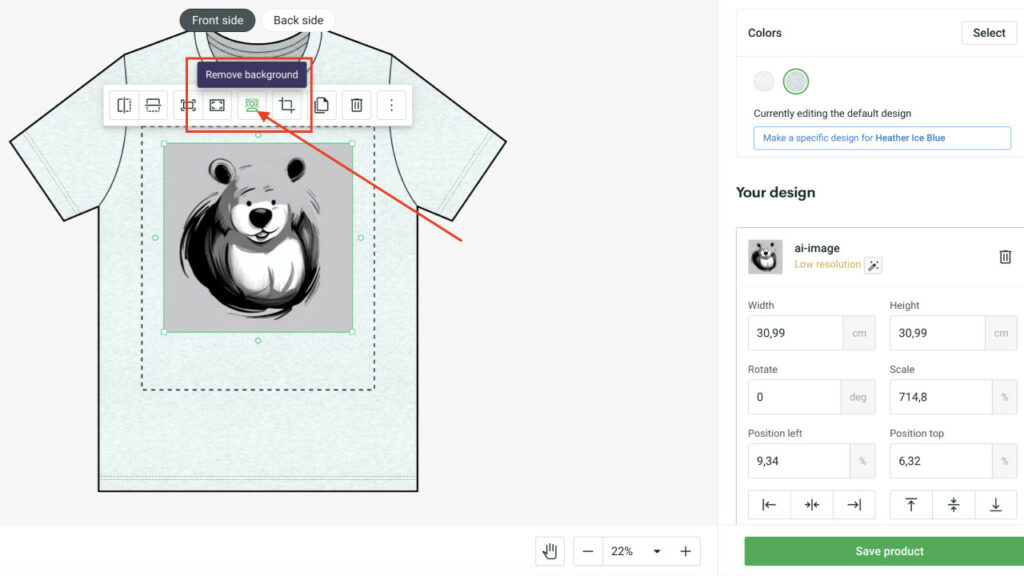
Task: Zoom in with the plus button
Action: tap(685, 551)
